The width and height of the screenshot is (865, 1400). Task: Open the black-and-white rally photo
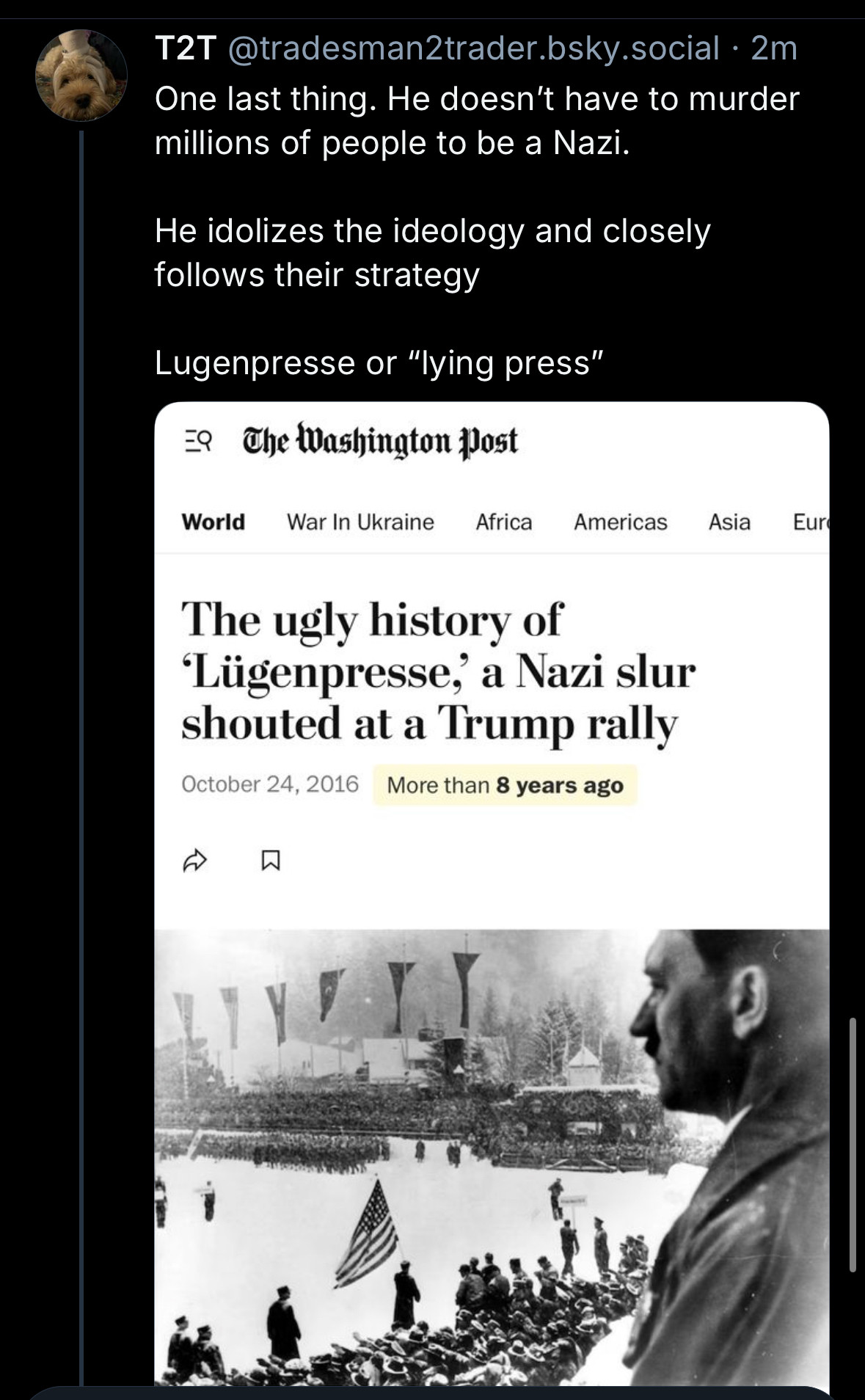pyautogui.click(x=492, y=1157)
